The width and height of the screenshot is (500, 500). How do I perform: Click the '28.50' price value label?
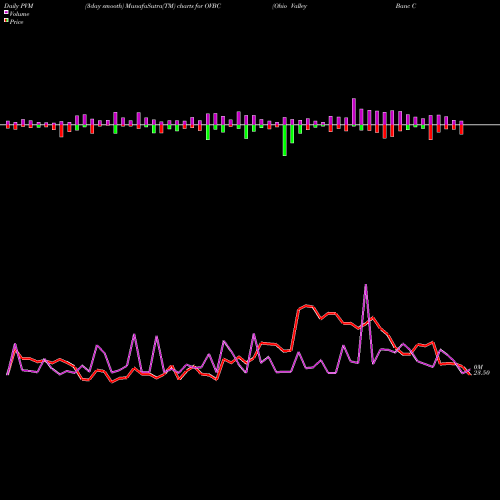tap(482, 373)
